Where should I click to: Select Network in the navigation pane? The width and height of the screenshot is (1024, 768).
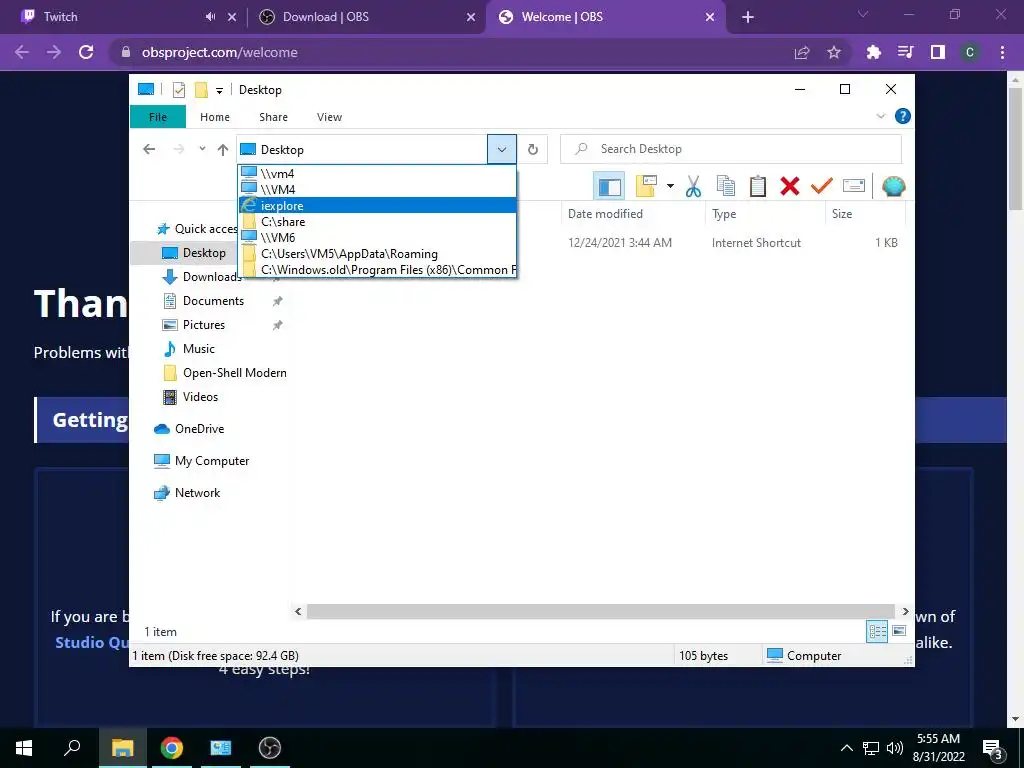pyautogui.click(x=187, y=493)
